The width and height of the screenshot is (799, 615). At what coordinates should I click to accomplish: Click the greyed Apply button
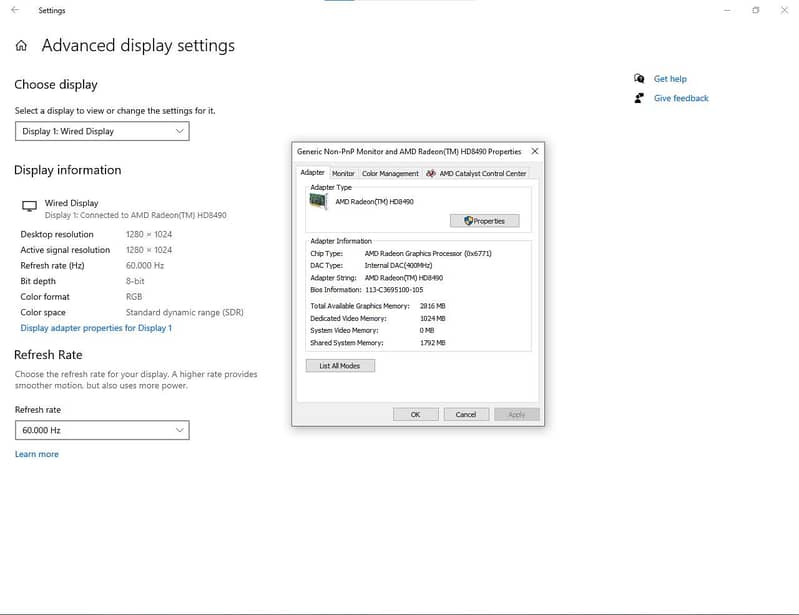click(517, 414)
